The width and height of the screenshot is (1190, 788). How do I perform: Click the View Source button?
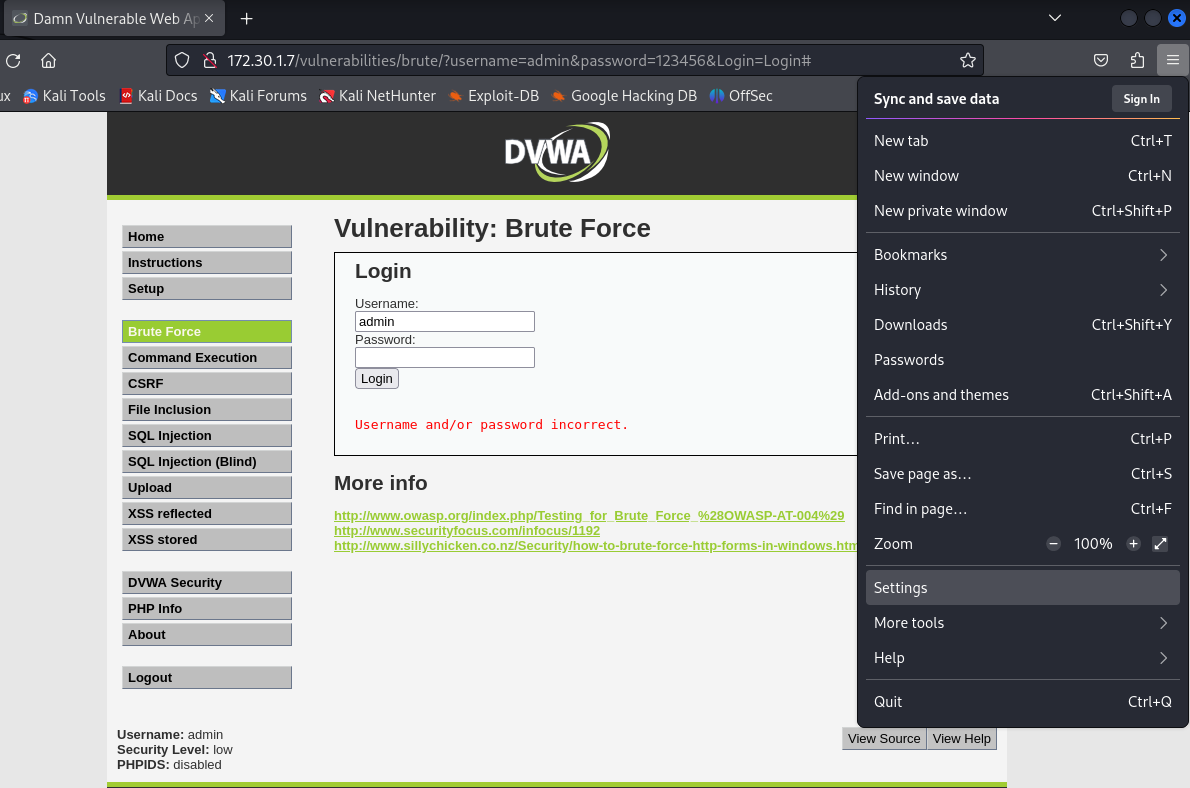(884, 739)
